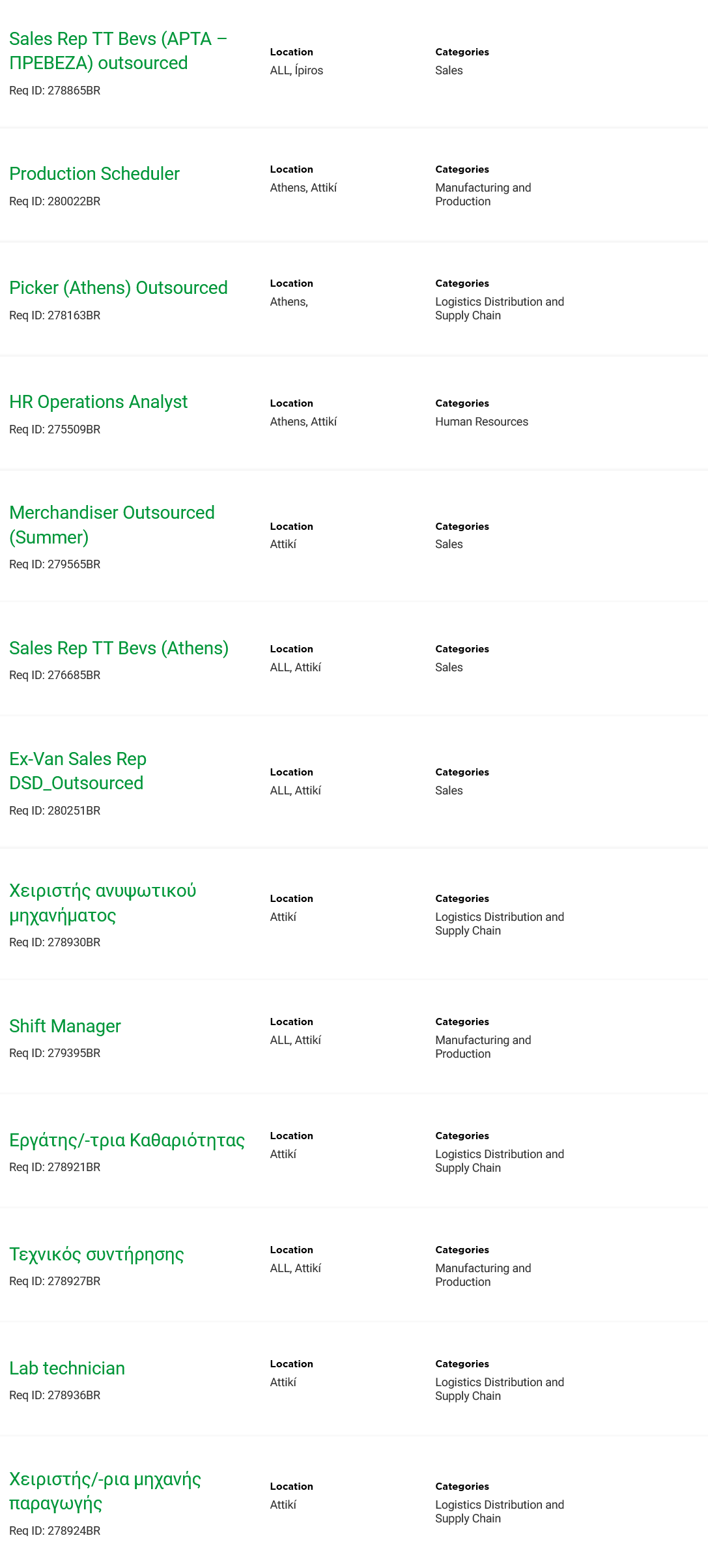The width and height of the screenshot is (708, 1568).
Task: Open Picker (Athens) Outsourced listing
Action: (119, 288)
